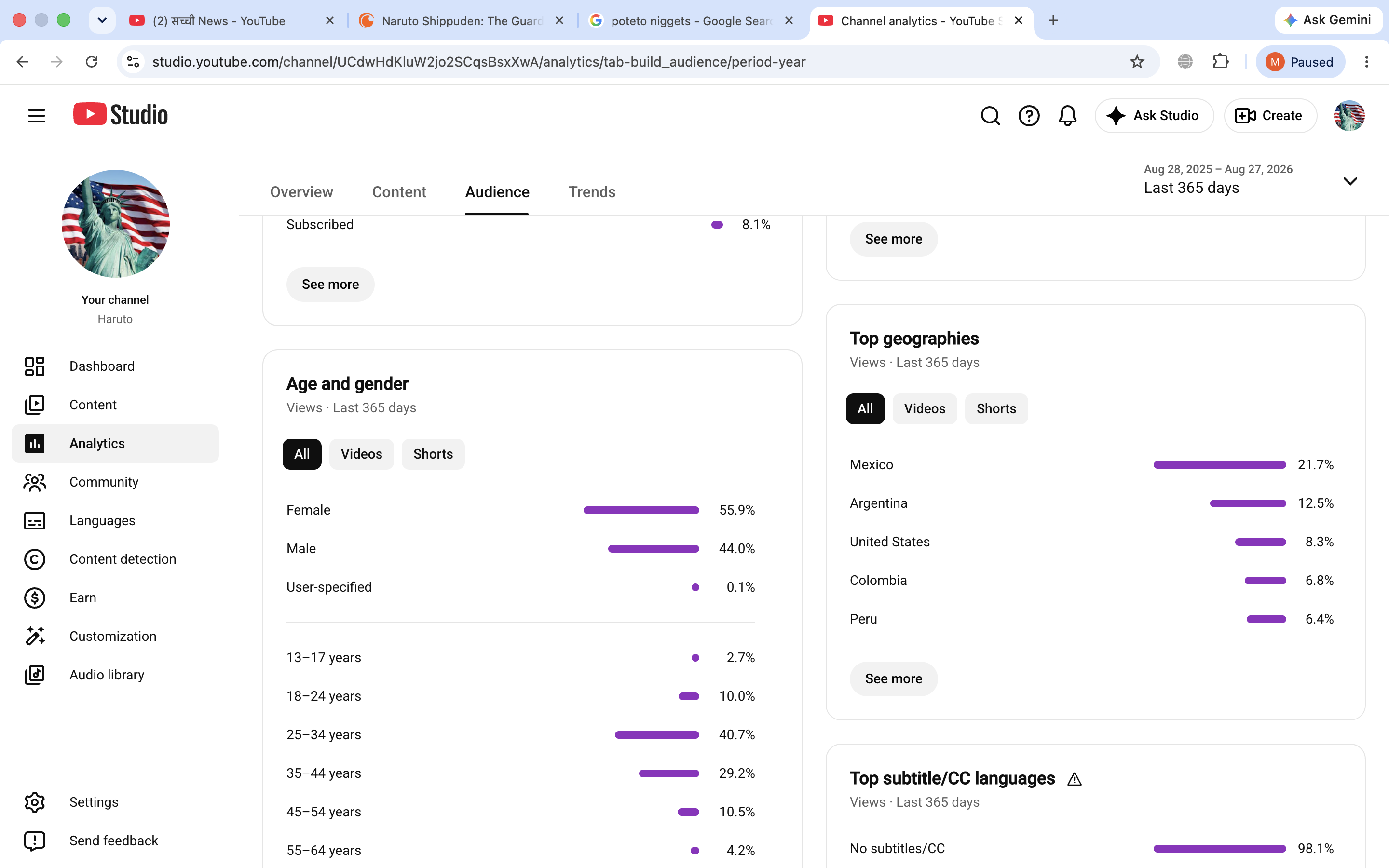Click the Ask Gemini button
The image size is (1389, 868).
tap(1328, 20)
